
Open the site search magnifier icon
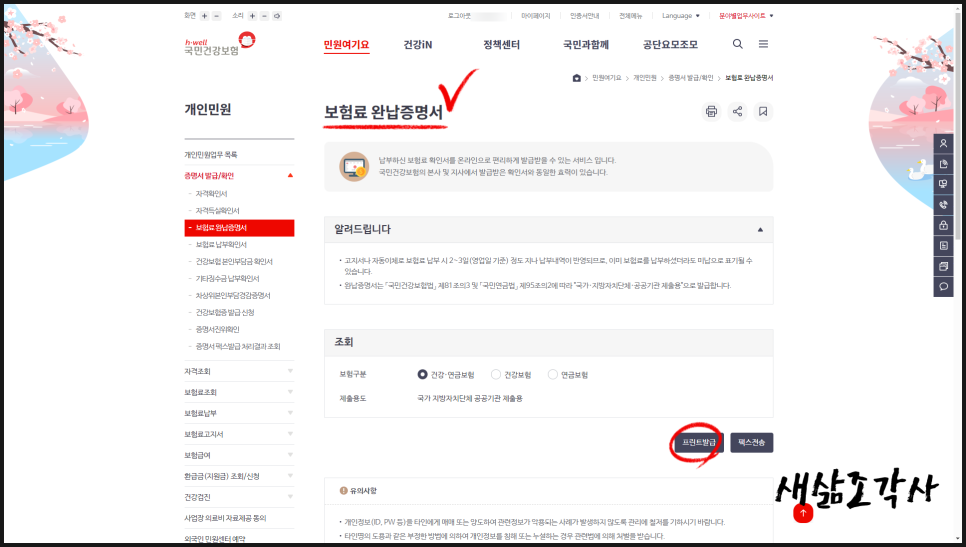[x=737, y=44]
